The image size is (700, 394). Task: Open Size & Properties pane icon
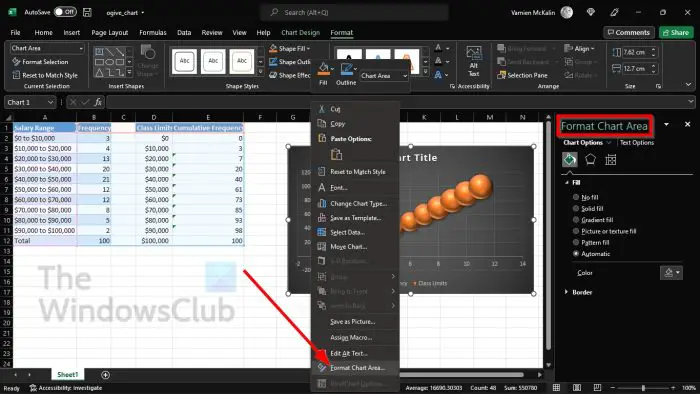coord(611,160)
